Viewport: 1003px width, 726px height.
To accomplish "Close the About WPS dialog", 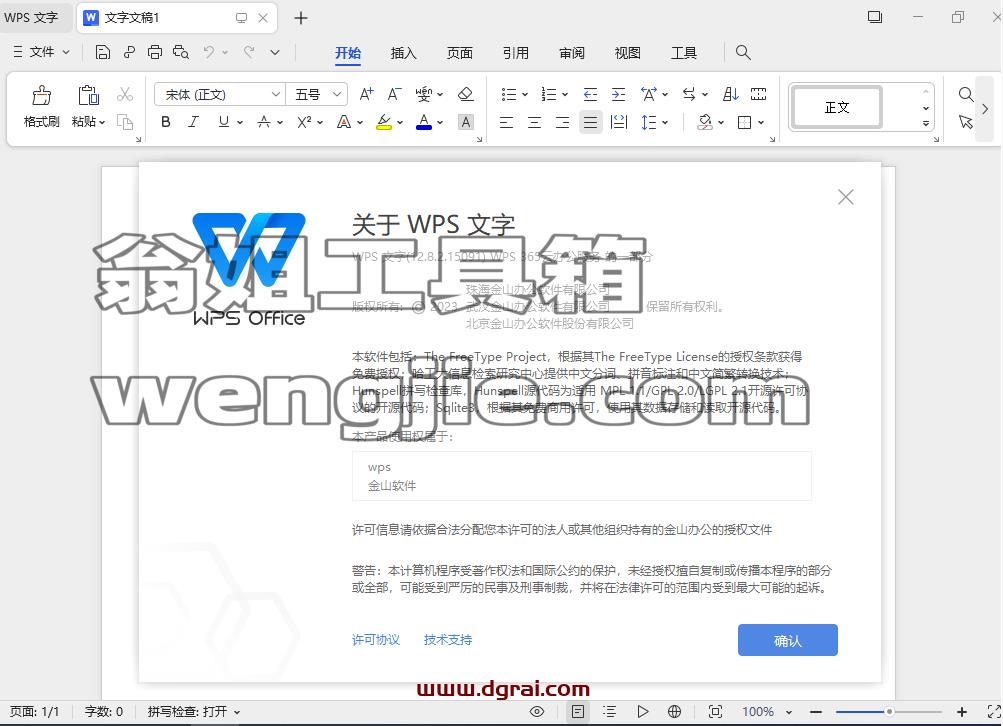I will point(846,197).
